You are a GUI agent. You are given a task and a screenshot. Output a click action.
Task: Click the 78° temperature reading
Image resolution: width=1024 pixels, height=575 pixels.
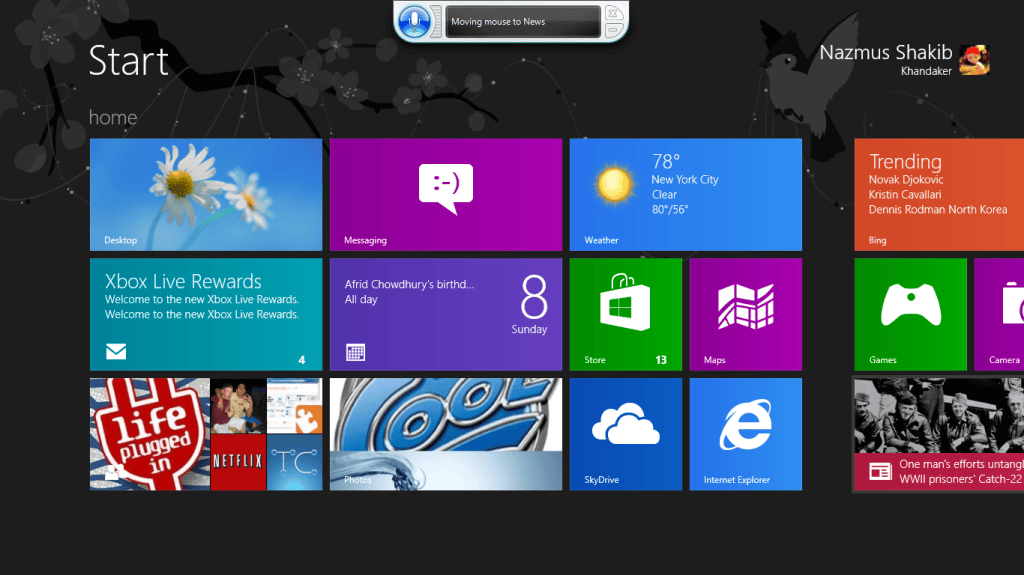pyautogui.click(x=666, y=161)
